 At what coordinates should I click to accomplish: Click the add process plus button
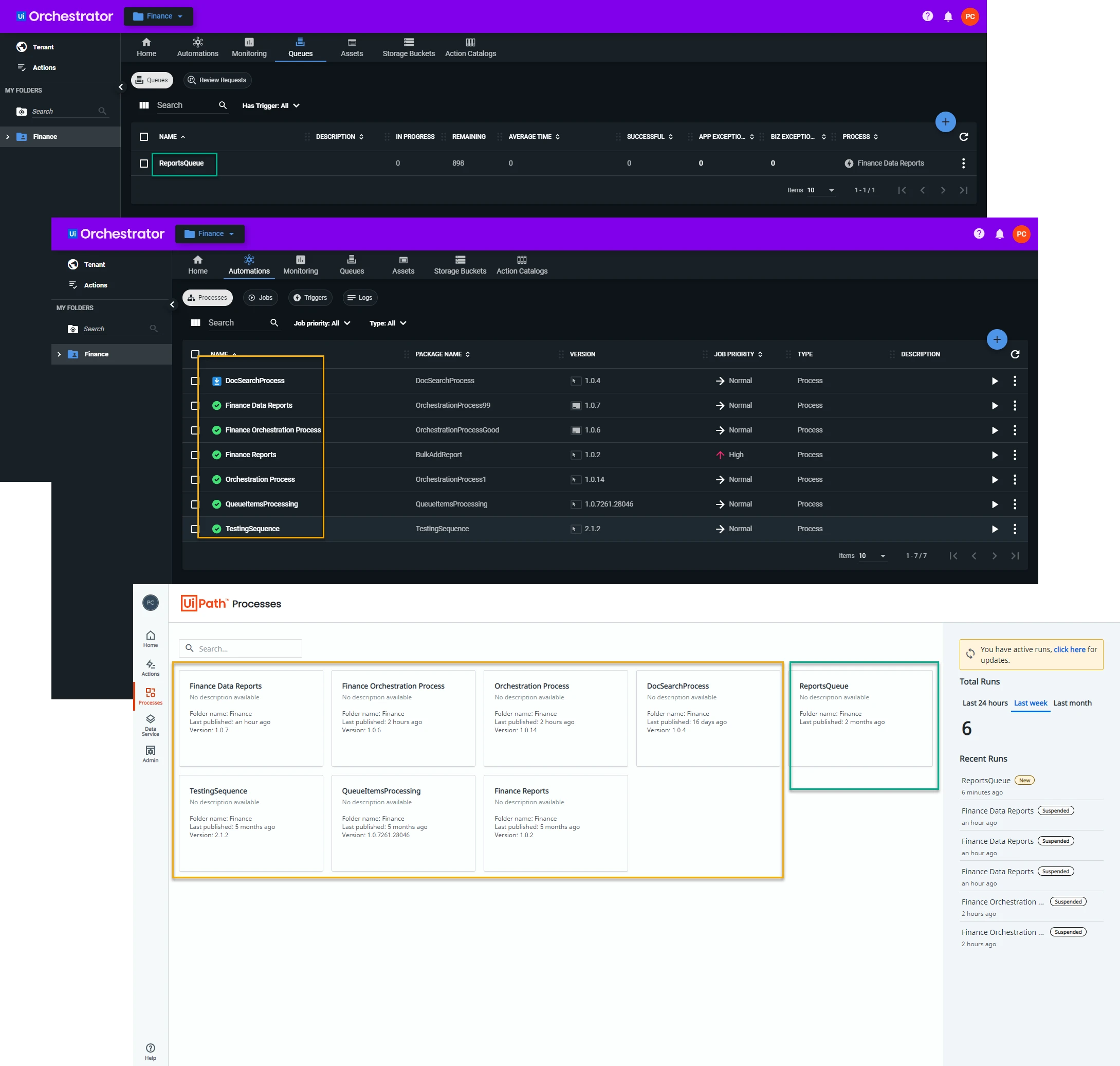pyautogui.click(x=997, y=339)
